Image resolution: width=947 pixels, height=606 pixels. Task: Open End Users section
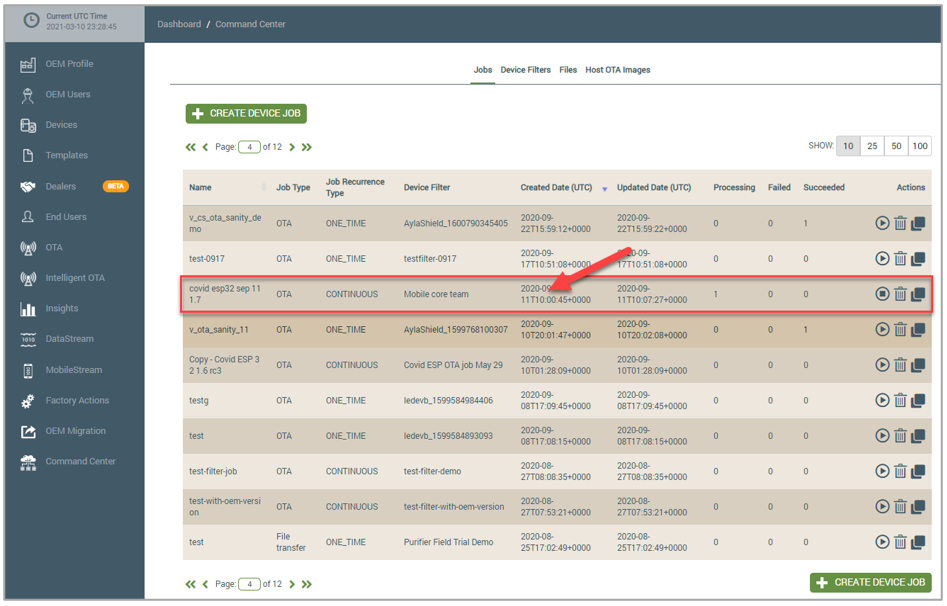click(x=66, y=217)
